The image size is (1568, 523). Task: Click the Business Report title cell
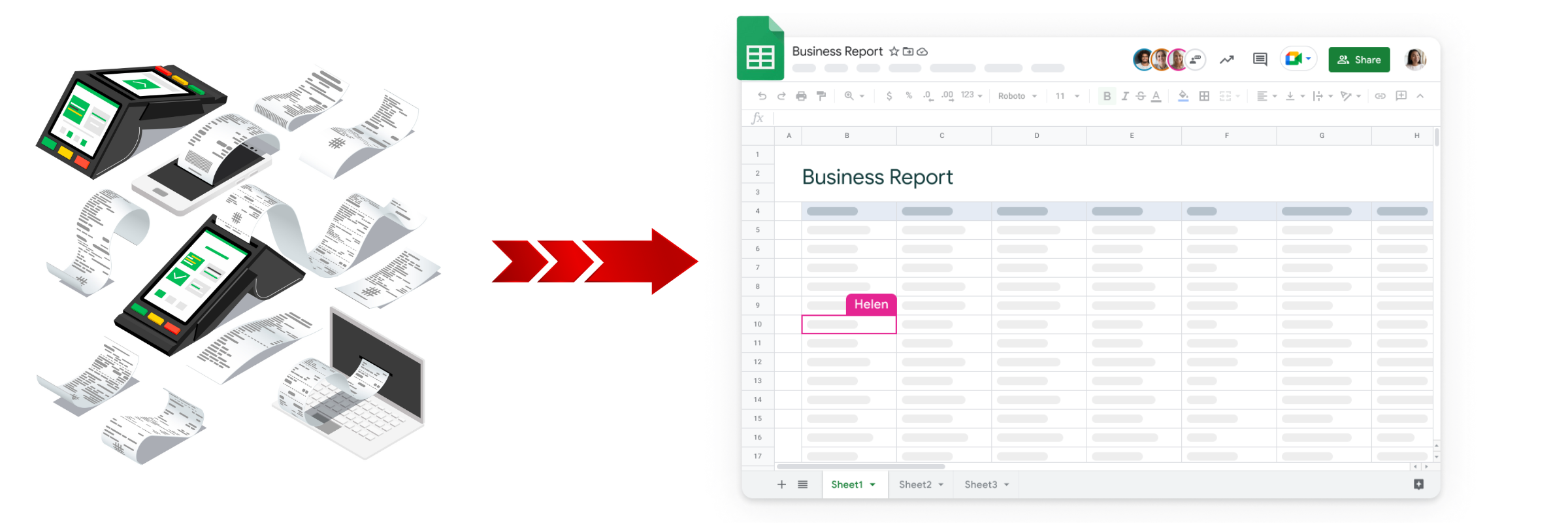pos(877,177)
